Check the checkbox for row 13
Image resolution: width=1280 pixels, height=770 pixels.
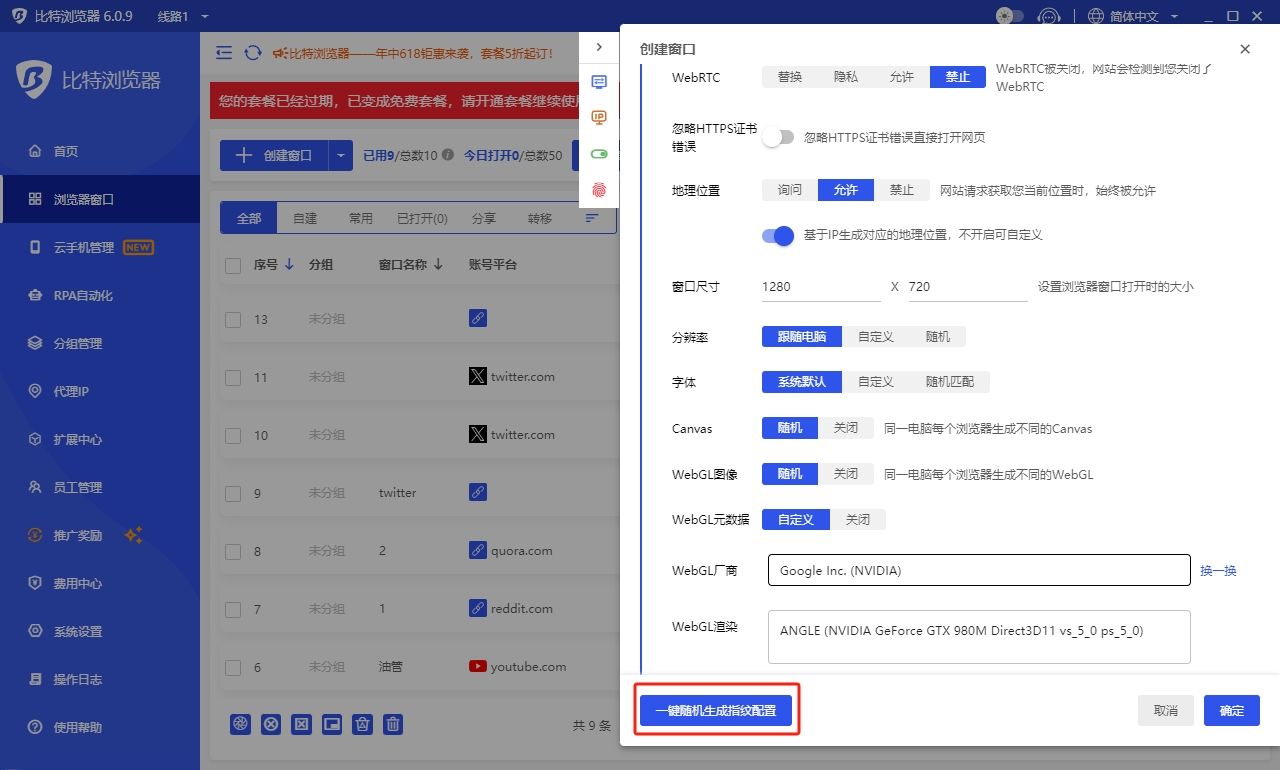[x=233, y=319]
